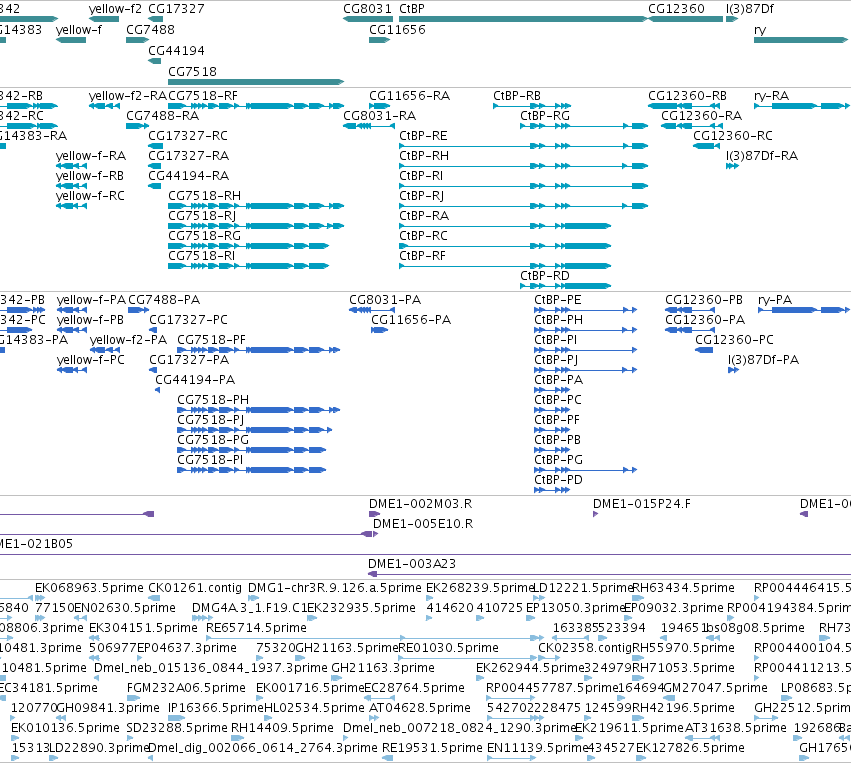Image resolution: width=851 pixels, height=763 pixels.
Task: Select protein ry-PA
Action: coord(803,310)
